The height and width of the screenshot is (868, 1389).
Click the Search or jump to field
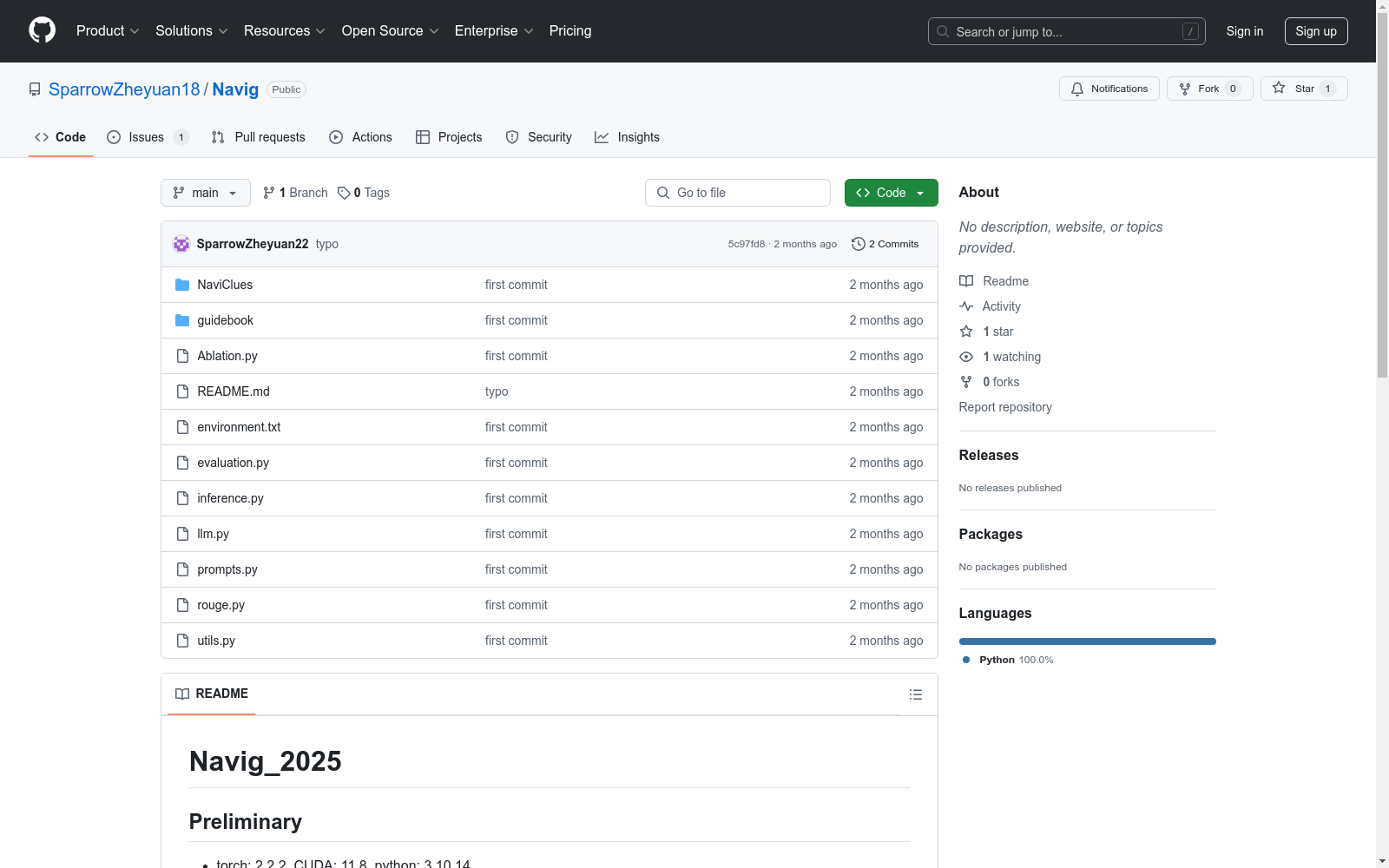(x=1067, y=31)
